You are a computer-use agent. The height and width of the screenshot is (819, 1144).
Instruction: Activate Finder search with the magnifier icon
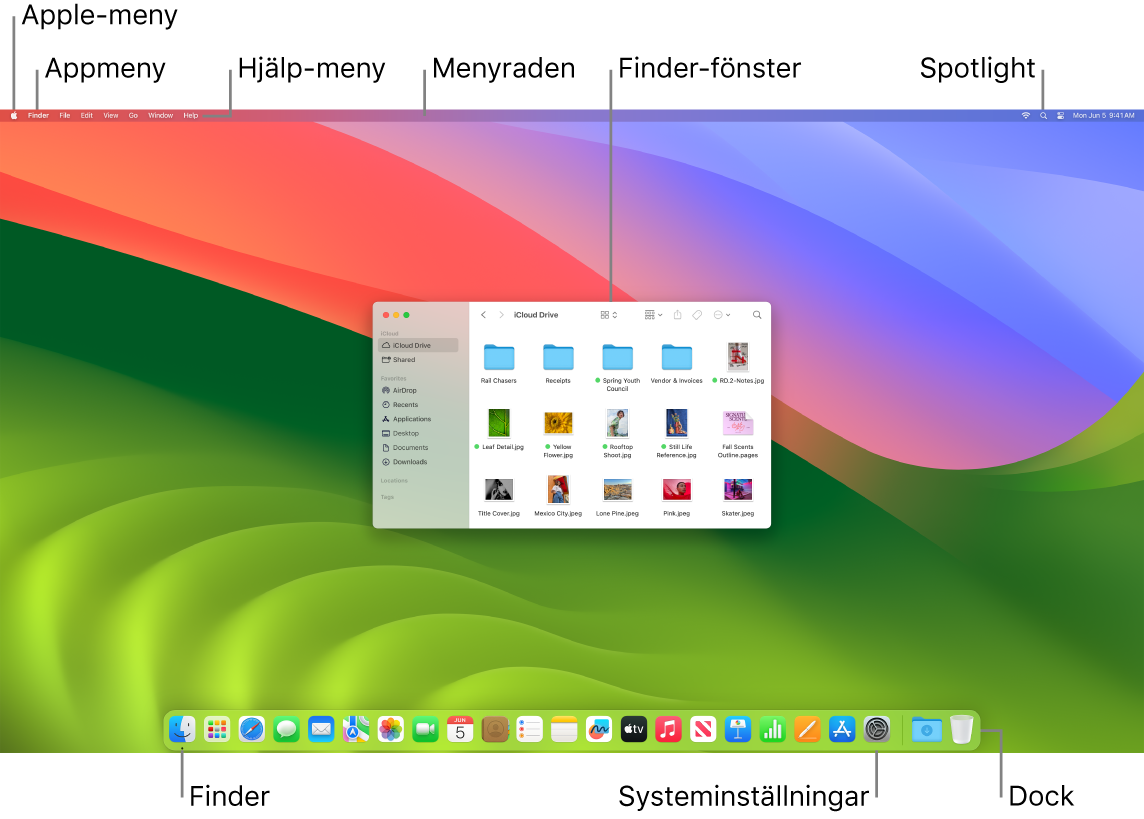coord(757,314)
